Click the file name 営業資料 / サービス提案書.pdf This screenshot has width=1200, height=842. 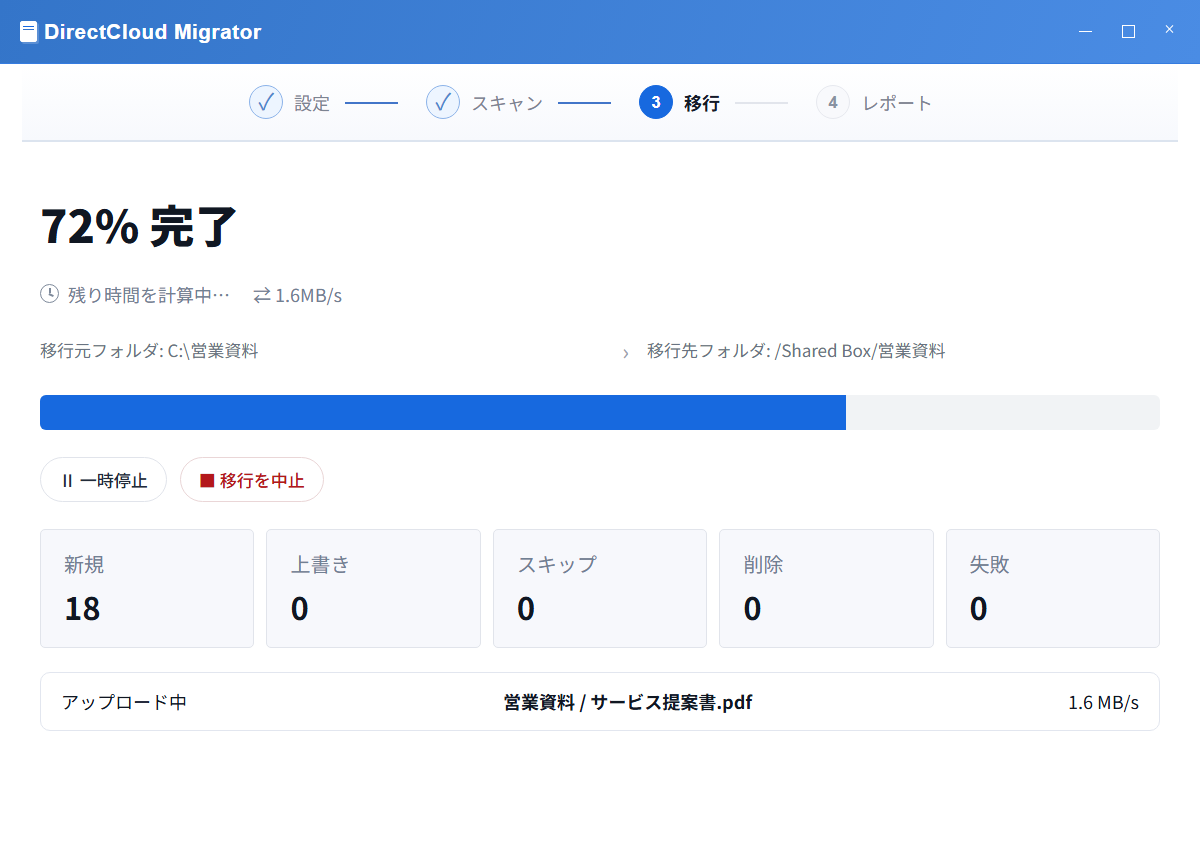coord(628,702)
